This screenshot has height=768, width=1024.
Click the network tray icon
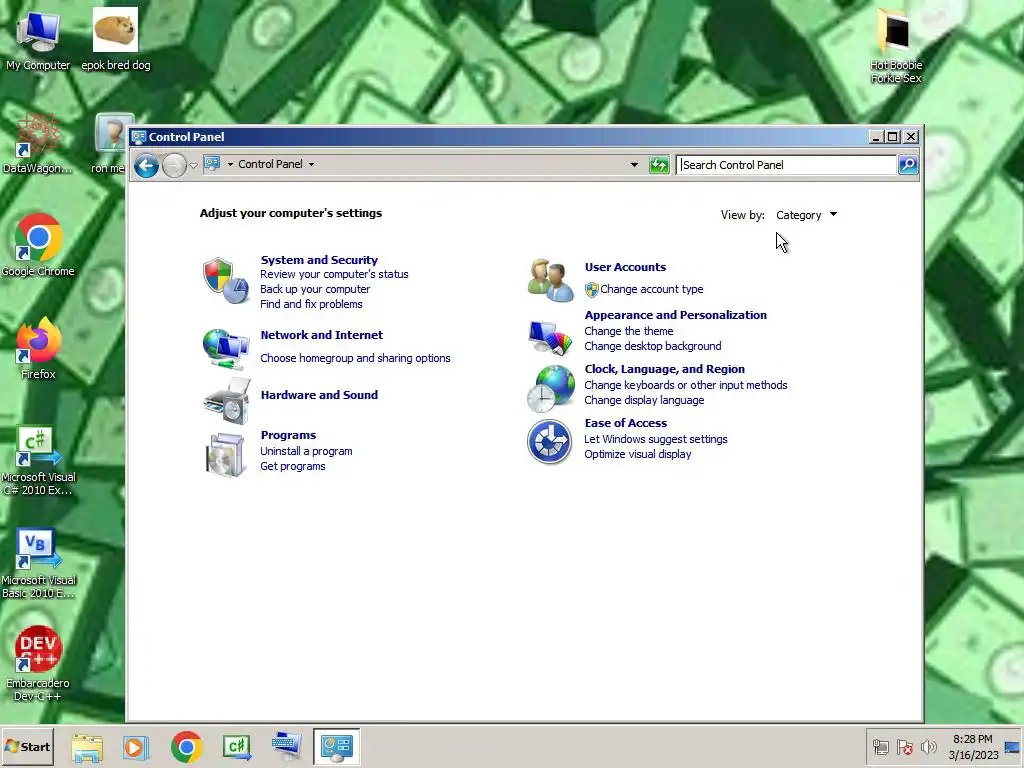pyautogui.click(x=881, y=746)
